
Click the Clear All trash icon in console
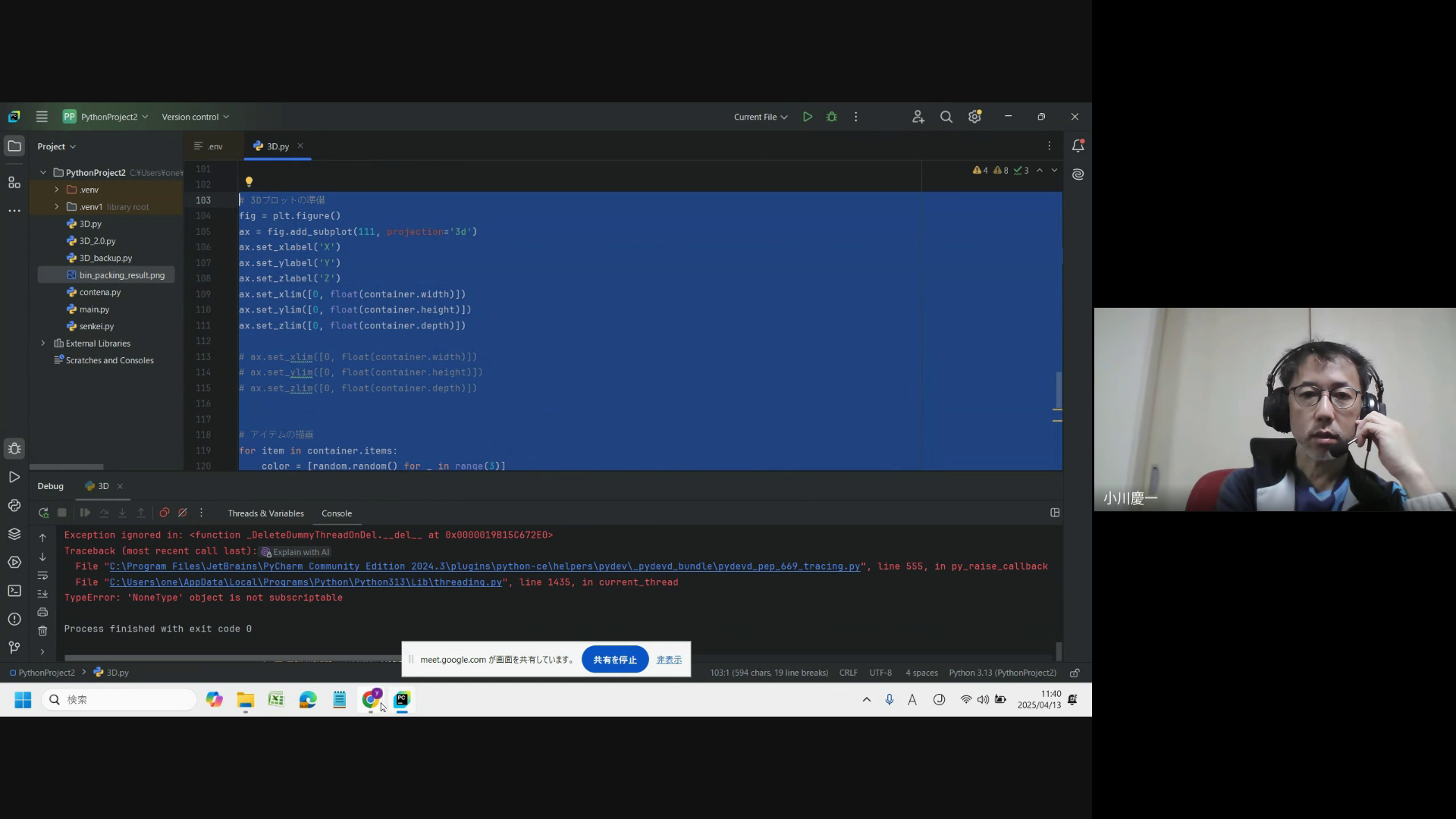tap(42, 631)
